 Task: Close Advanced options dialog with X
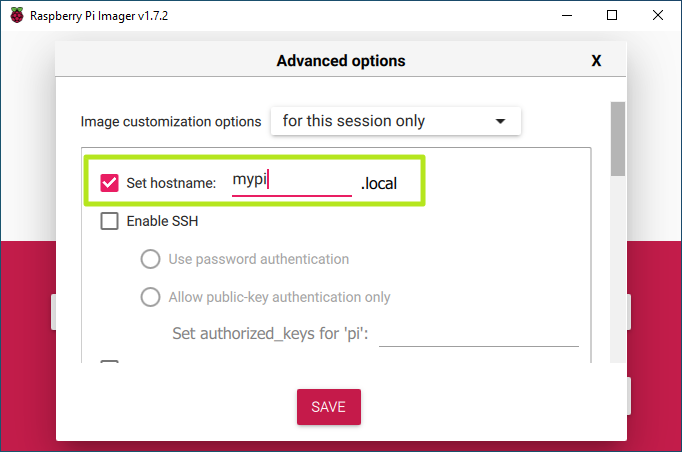pyautogui.click(x=596, y=61)
